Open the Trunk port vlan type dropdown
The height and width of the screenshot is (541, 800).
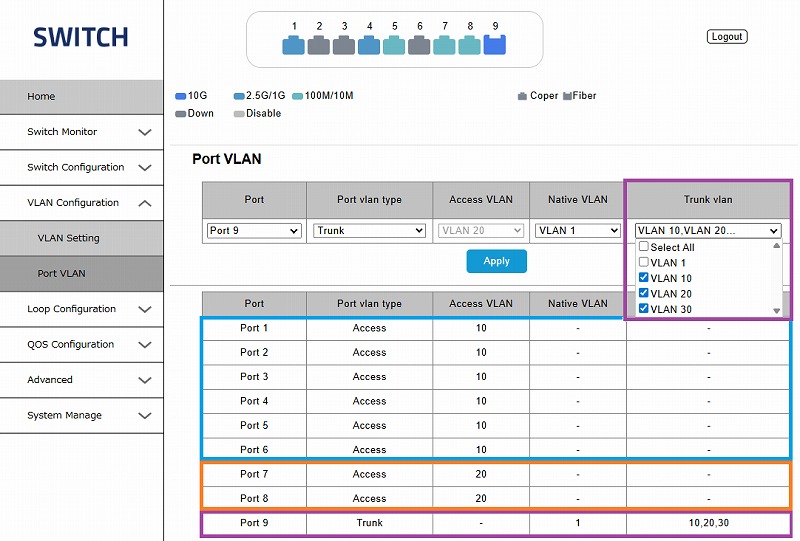[x=369, y=231]
